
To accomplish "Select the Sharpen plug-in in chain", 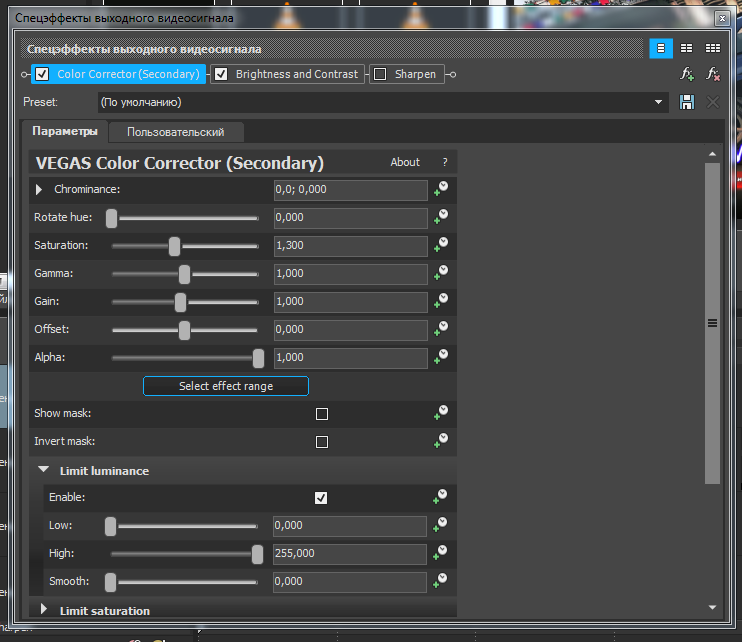I will click(415, 74).
